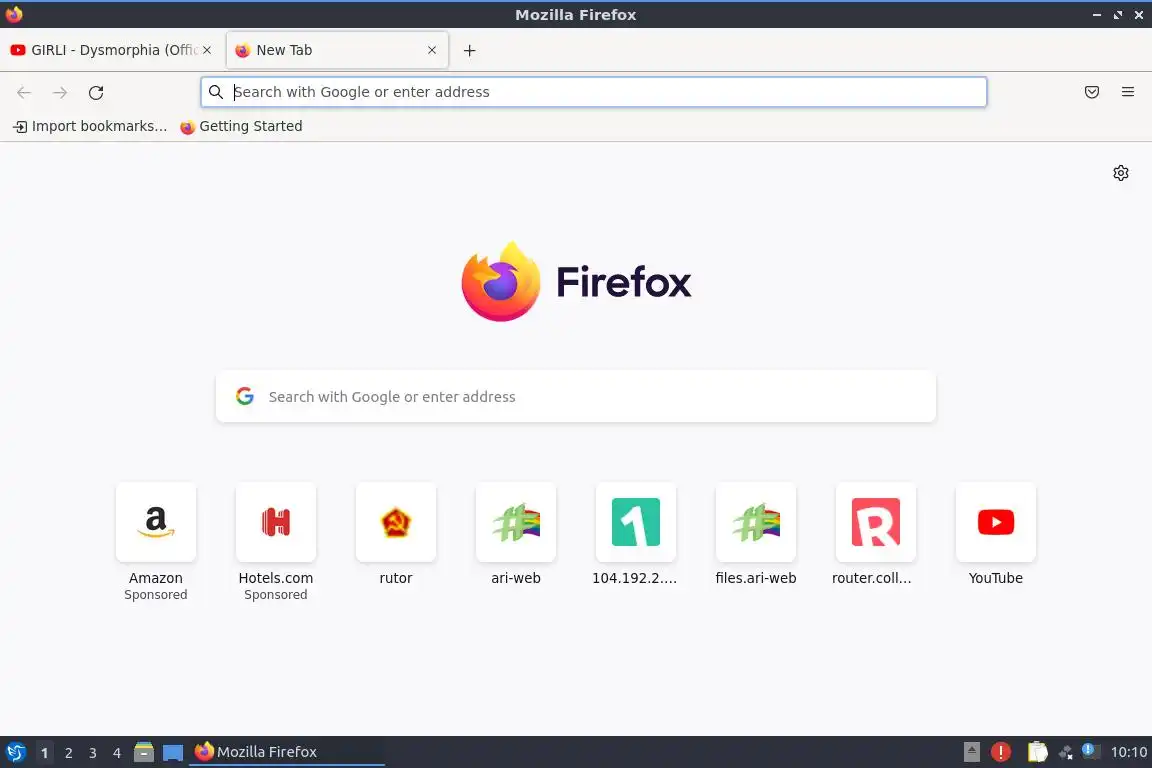Screen dimensions: 1152x768
Task: Reload the current page
Action: pos(96,93)
